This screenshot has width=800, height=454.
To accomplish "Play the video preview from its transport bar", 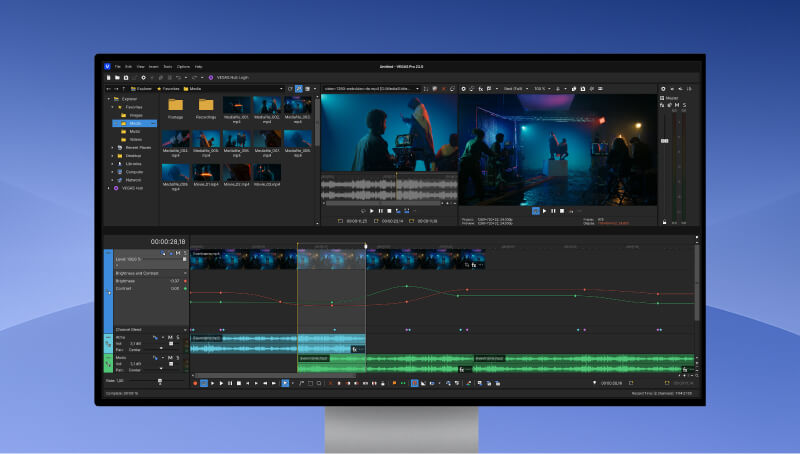I will pos(544,211).
